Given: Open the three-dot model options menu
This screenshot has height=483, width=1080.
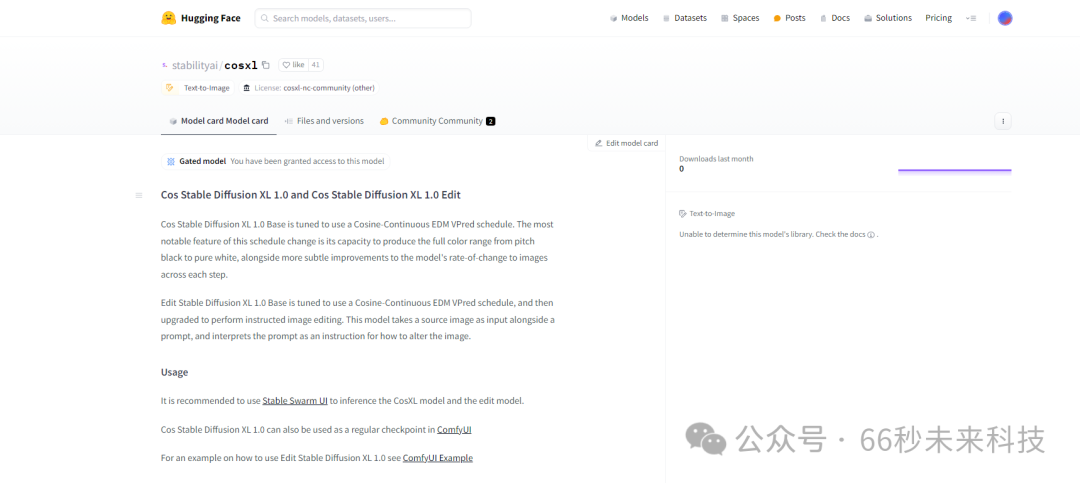Looking at the screenshot, I should [x=1003, y=121].
